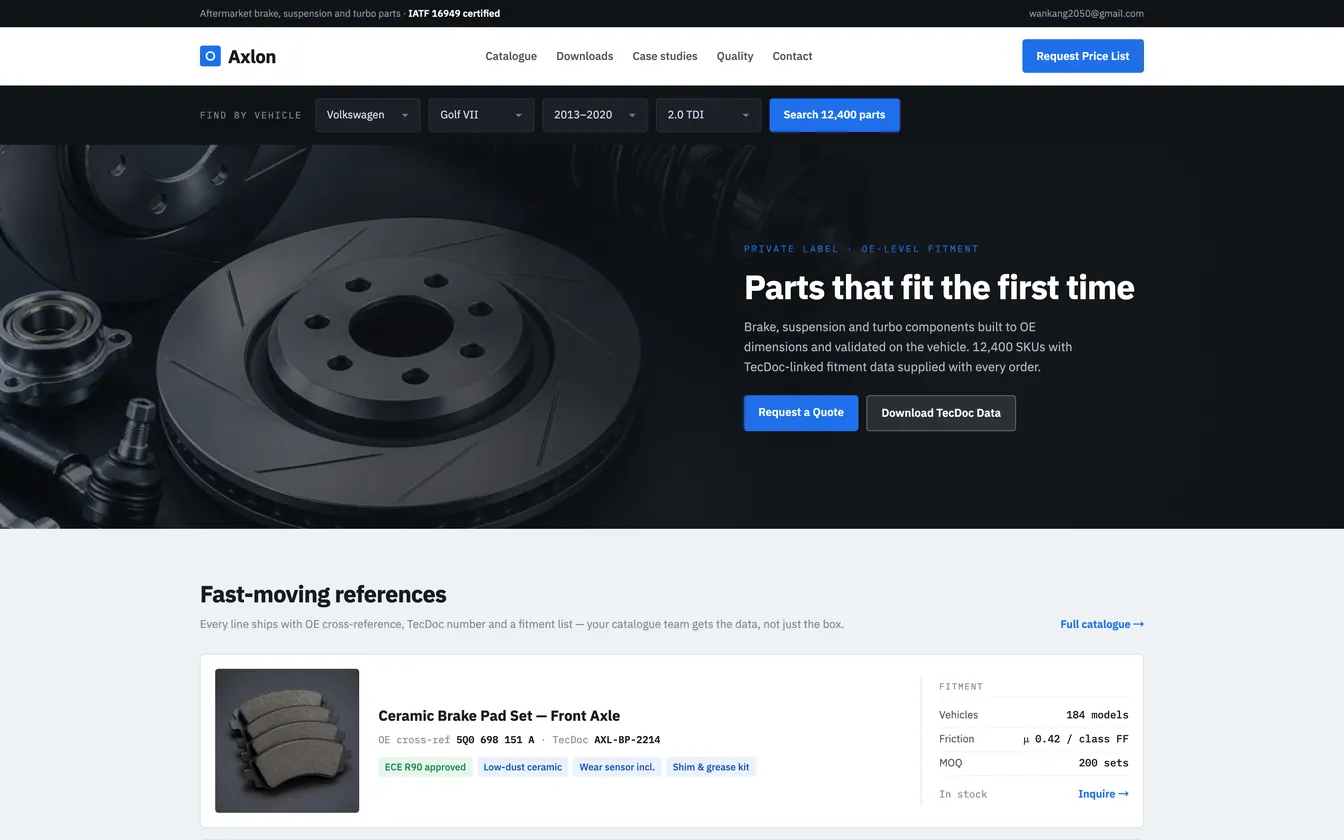The height and width of the screenshot is (840, 1344).
Task: Open Case studies page
Action: pos(665,56)
